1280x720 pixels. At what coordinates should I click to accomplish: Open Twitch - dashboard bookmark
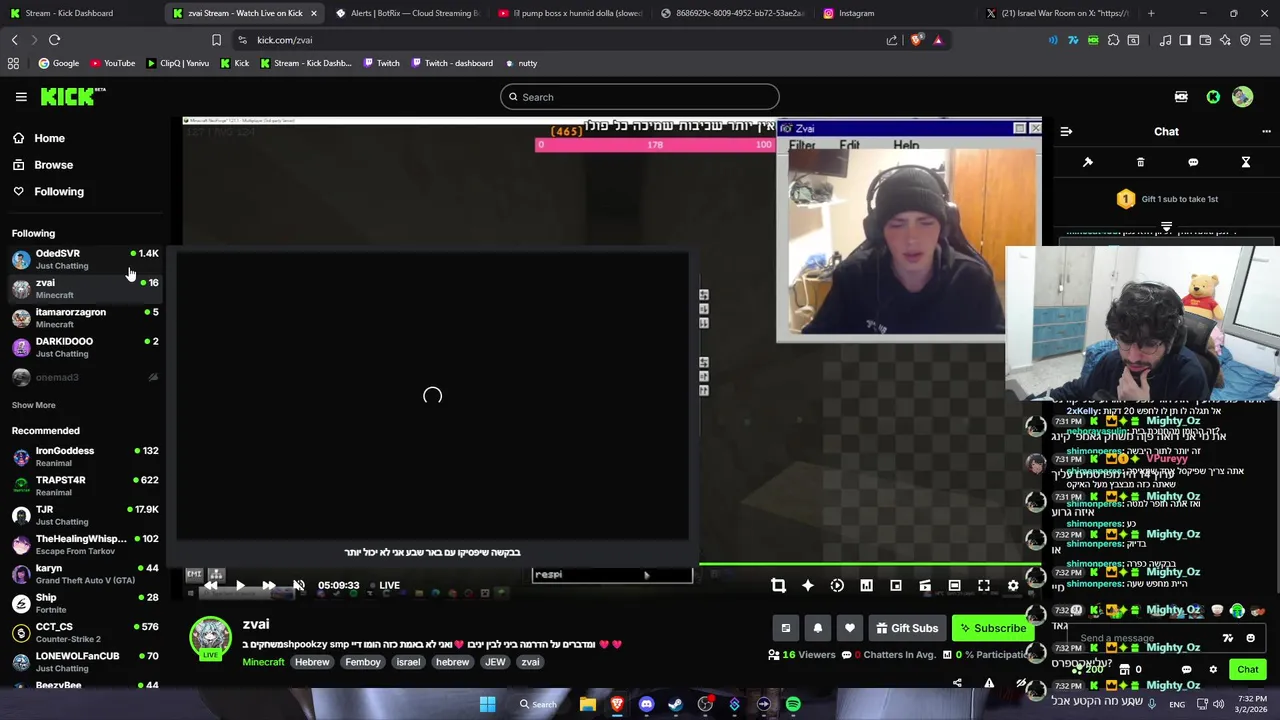tap(451, 63)
